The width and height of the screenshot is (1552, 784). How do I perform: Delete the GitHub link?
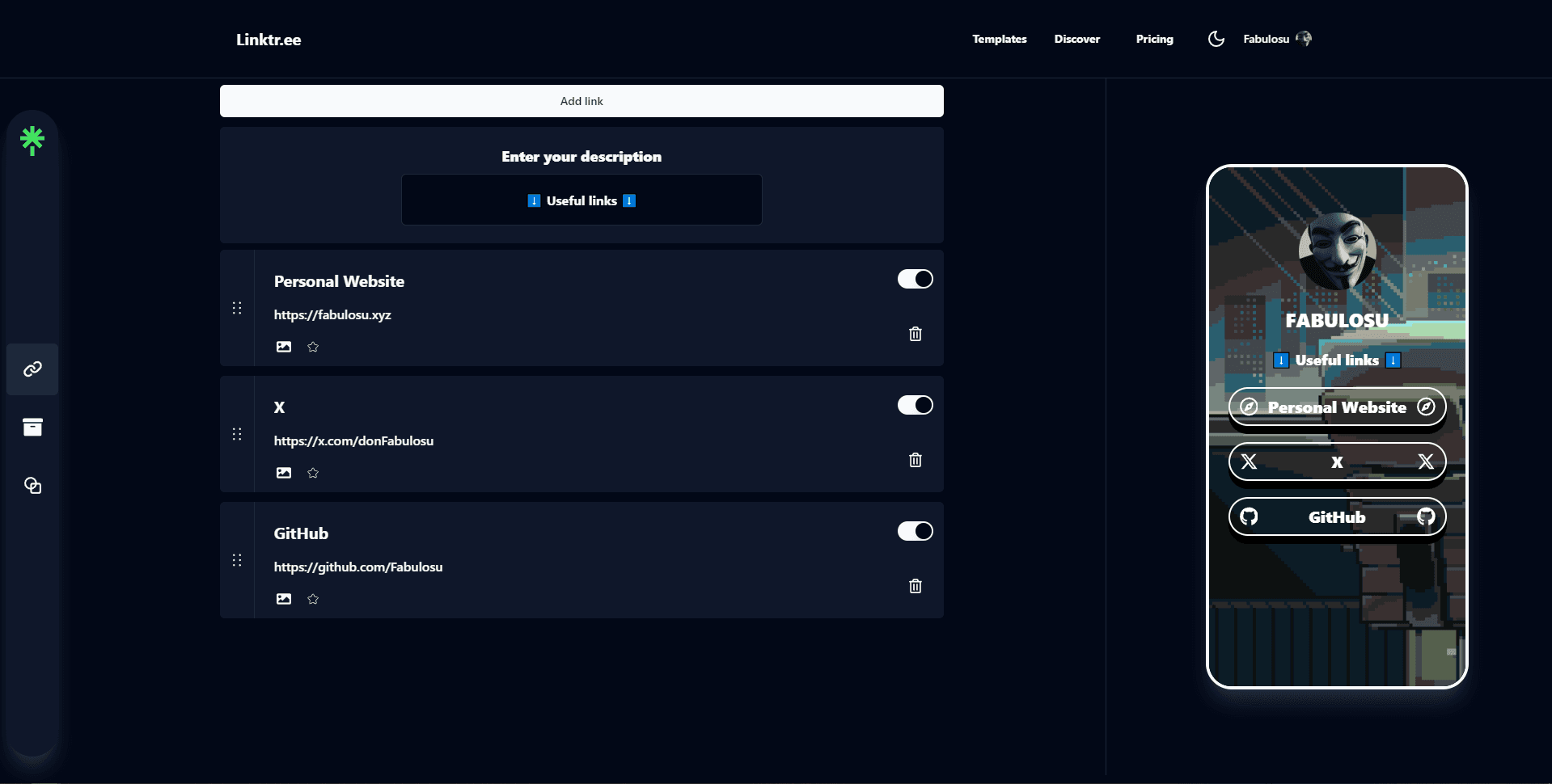pyautogui.click(x=915, y=586)
